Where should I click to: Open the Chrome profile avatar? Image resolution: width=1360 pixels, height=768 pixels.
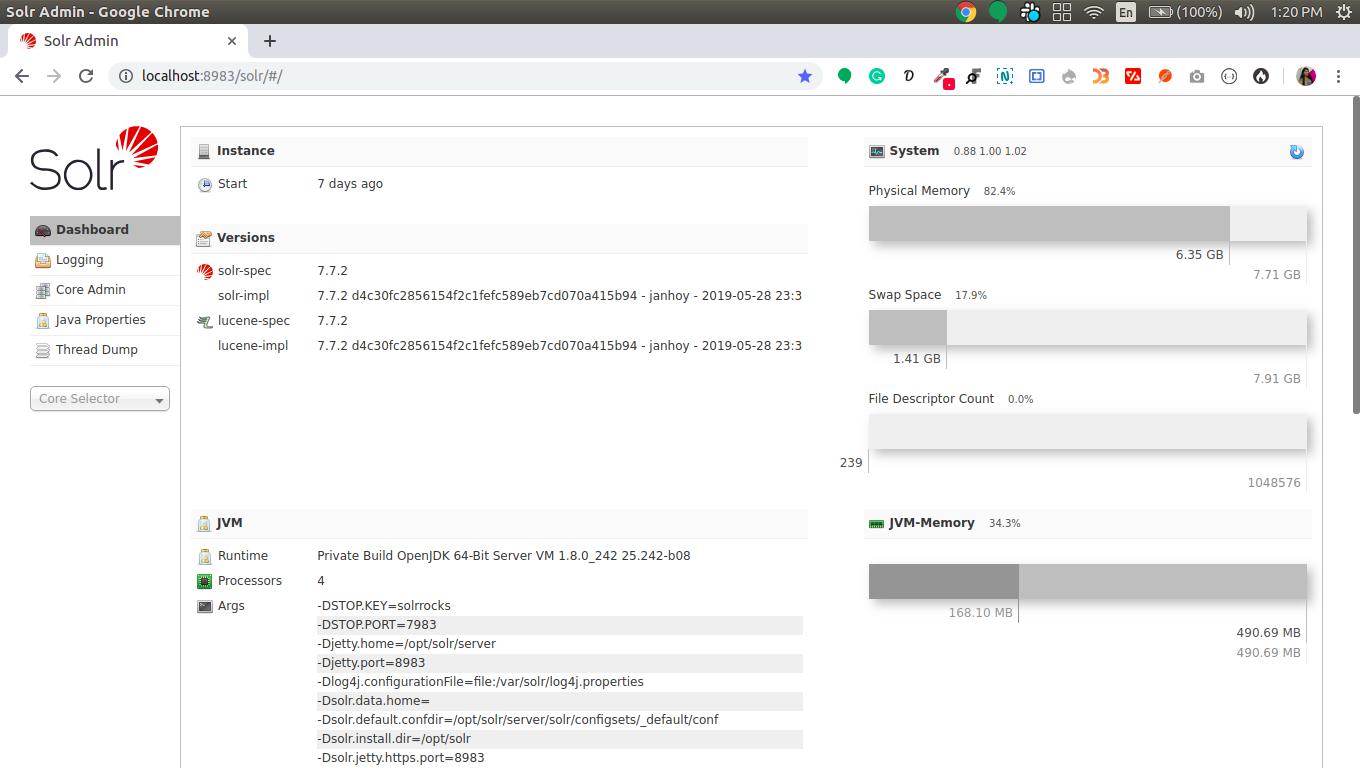coord(1306,75)
